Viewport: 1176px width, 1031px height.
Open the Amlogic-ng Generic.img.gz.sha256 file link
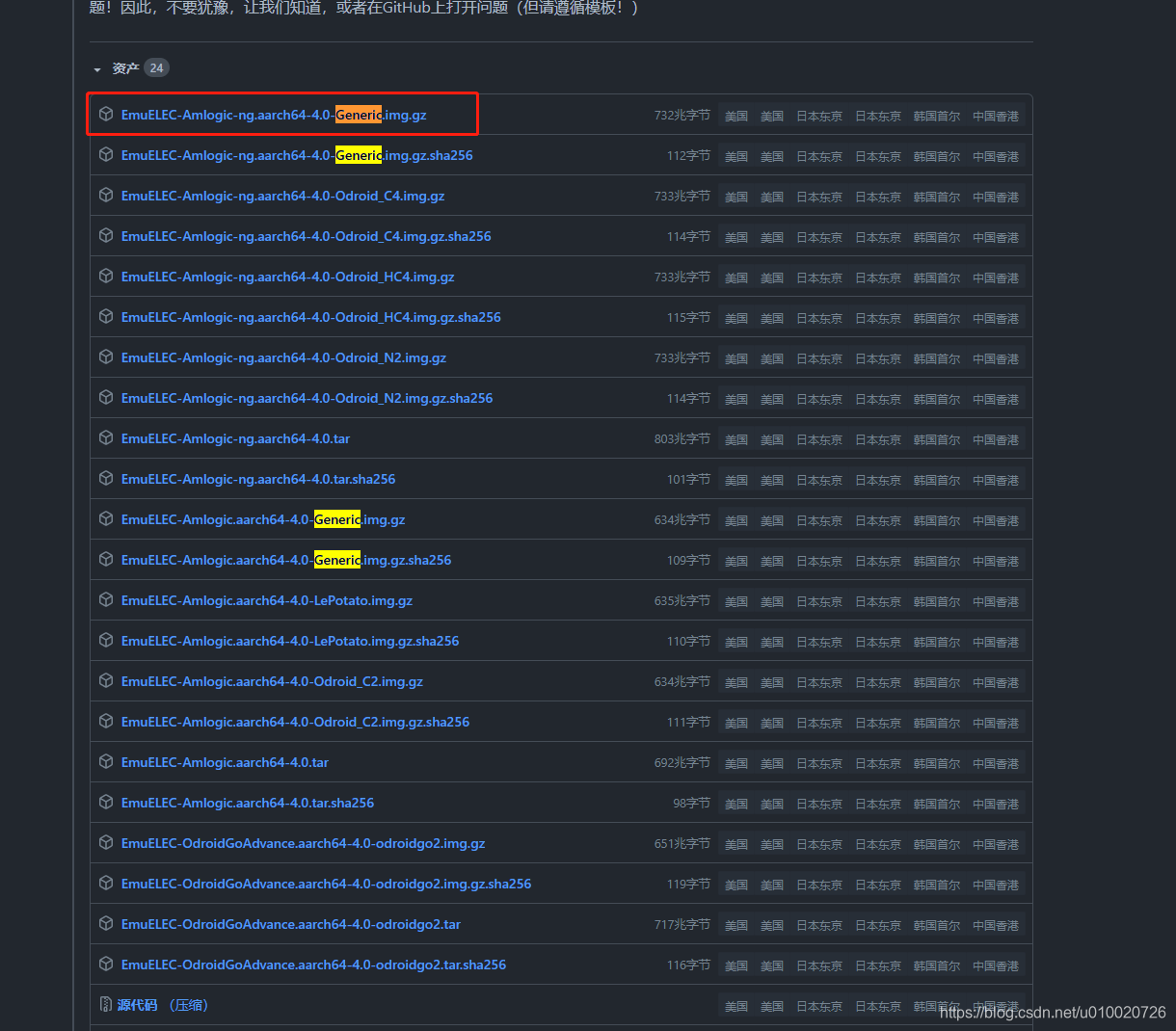(297, 155)
